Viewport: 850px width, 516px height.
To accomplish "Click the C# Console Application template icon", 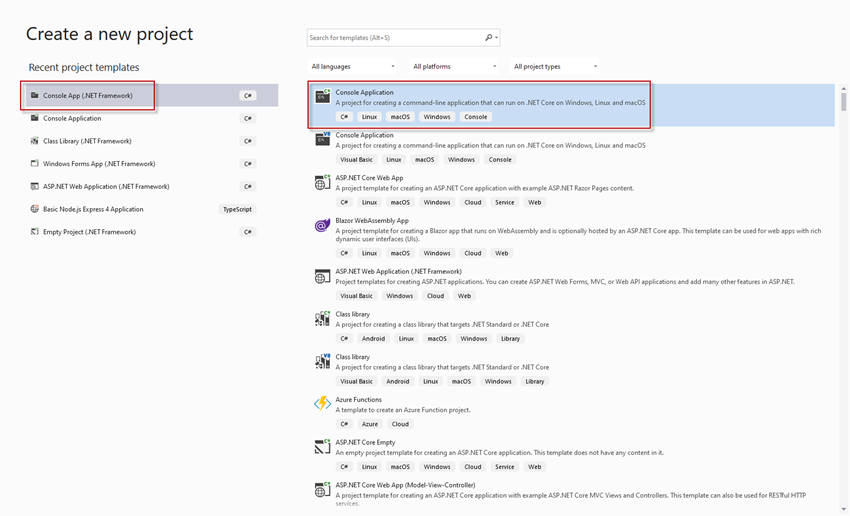I will pyautogui.click(x=323, y=96).
